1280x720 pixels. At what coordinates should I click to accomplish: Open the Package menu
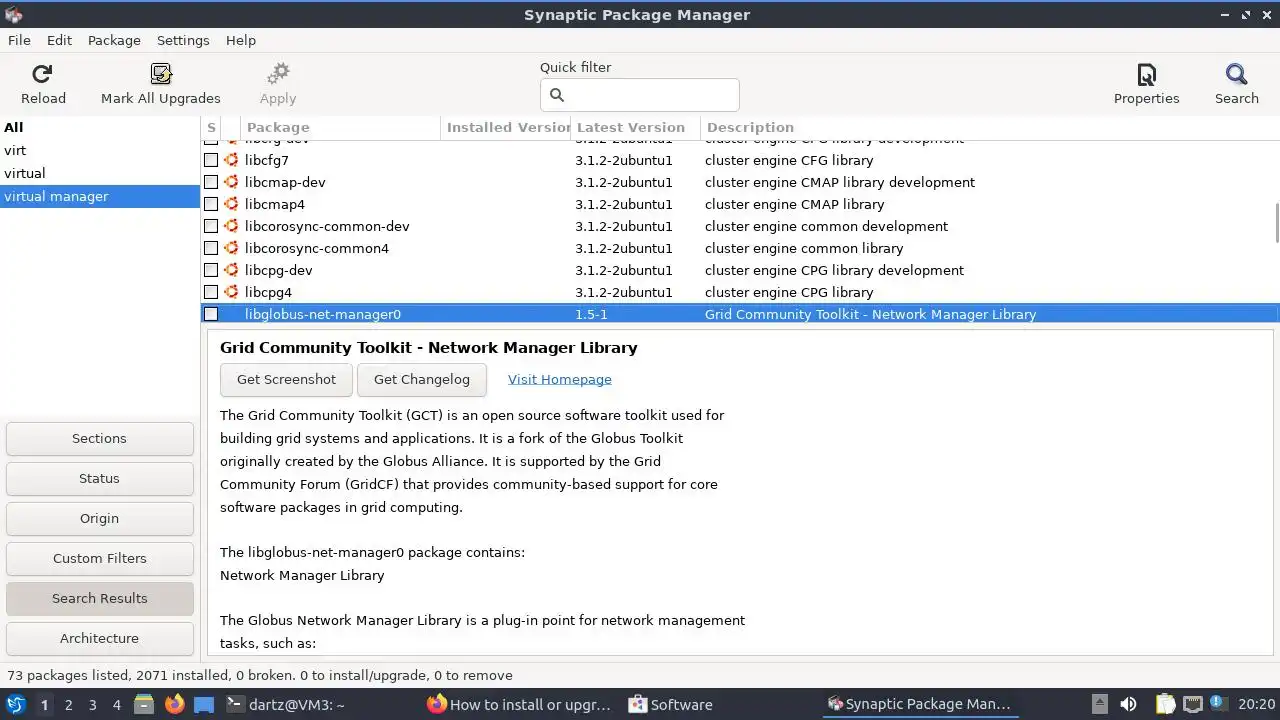pyautogui.click(x=114, y=40)
